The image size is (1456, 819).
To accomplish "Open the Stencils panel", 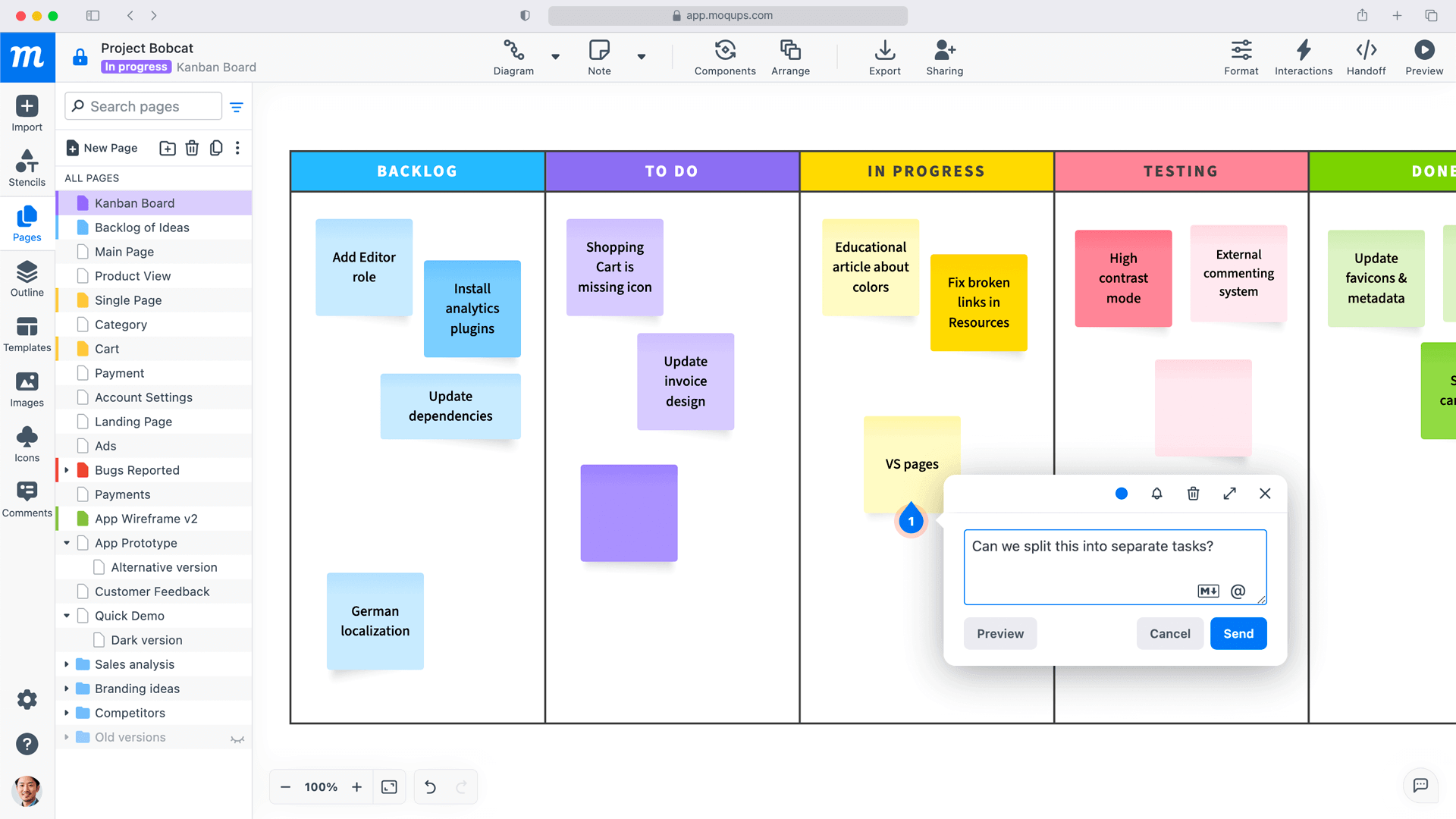I will pyautogui.click(x=27, y=168).
